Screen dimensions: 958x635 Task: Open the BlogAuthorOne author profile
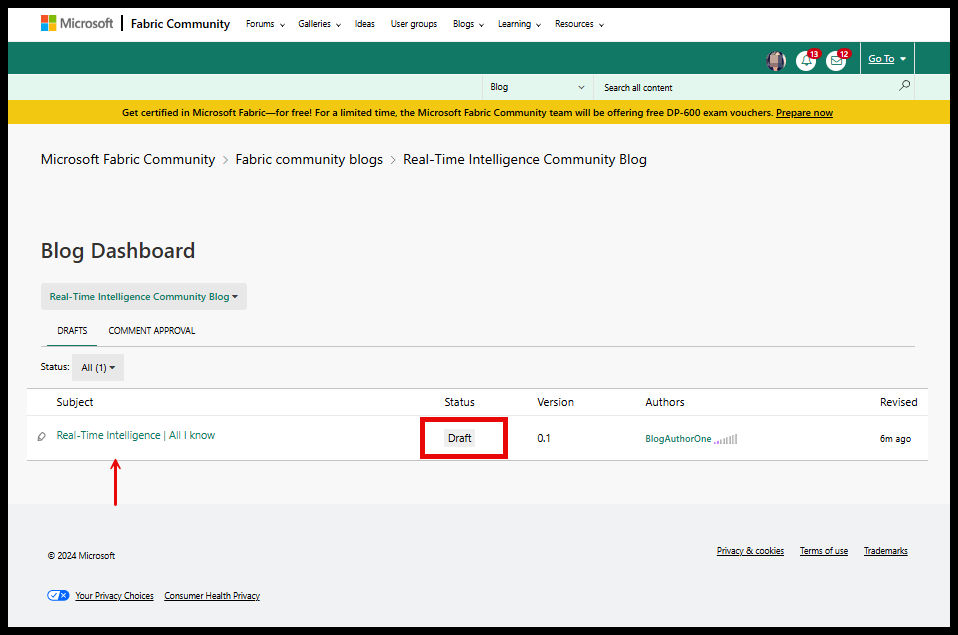coord(678,439)
